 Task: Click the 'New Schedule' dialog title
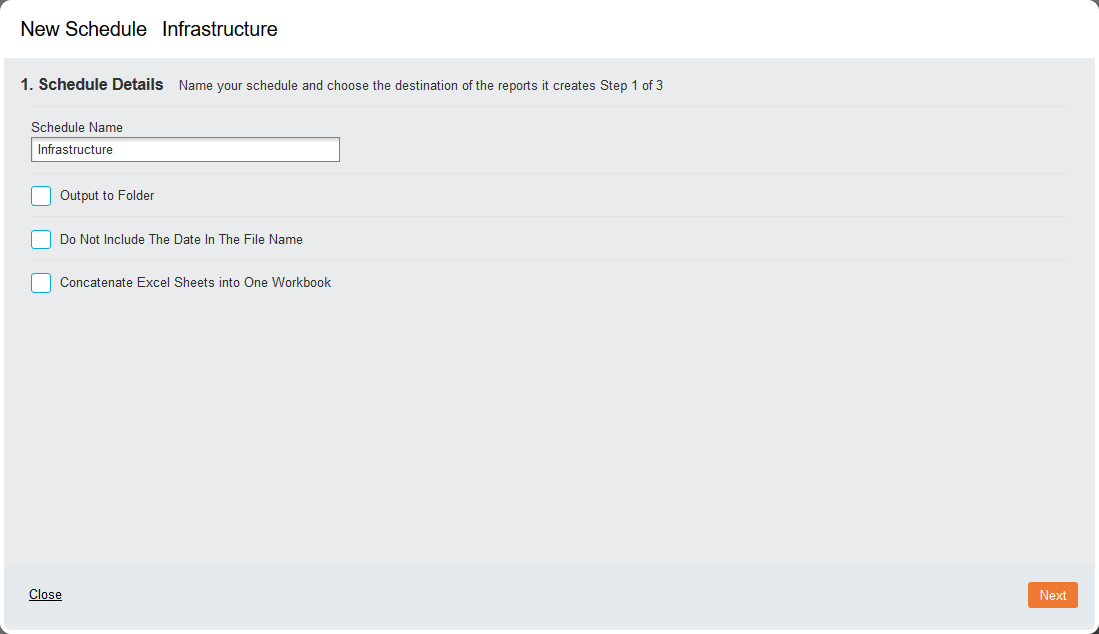pos(83,29)
